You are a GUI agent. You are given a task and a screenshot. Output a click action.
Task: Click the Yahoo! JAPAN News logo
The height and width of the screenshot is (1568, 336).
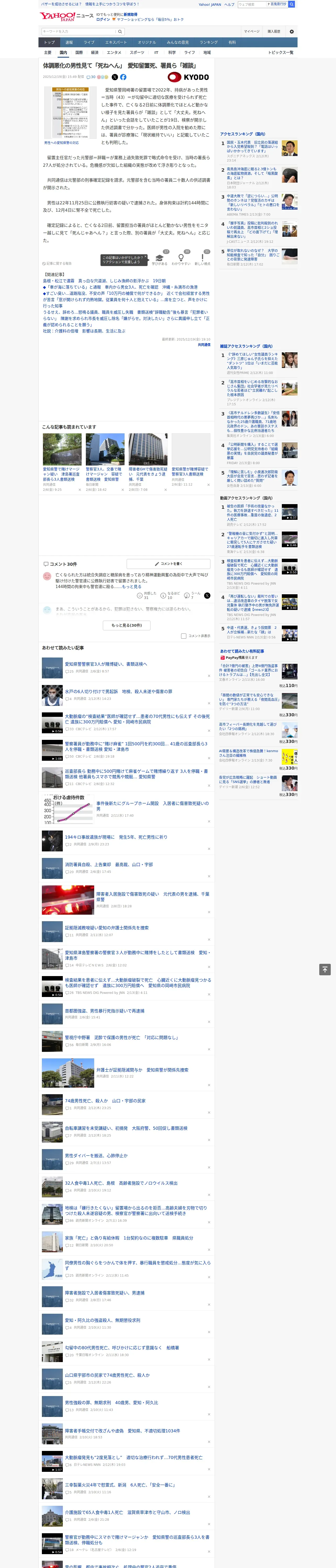pyautogui.click(x=66, y=16)
